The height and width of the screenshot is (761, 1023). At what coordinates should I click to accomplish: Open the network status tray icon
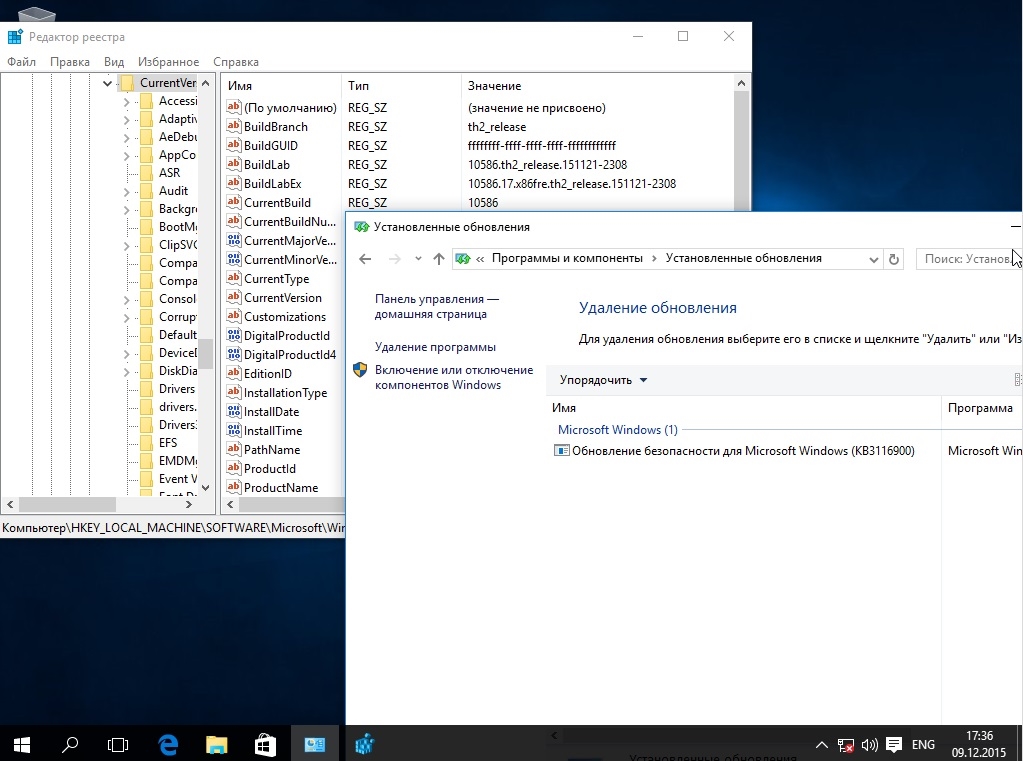point(846,745)
